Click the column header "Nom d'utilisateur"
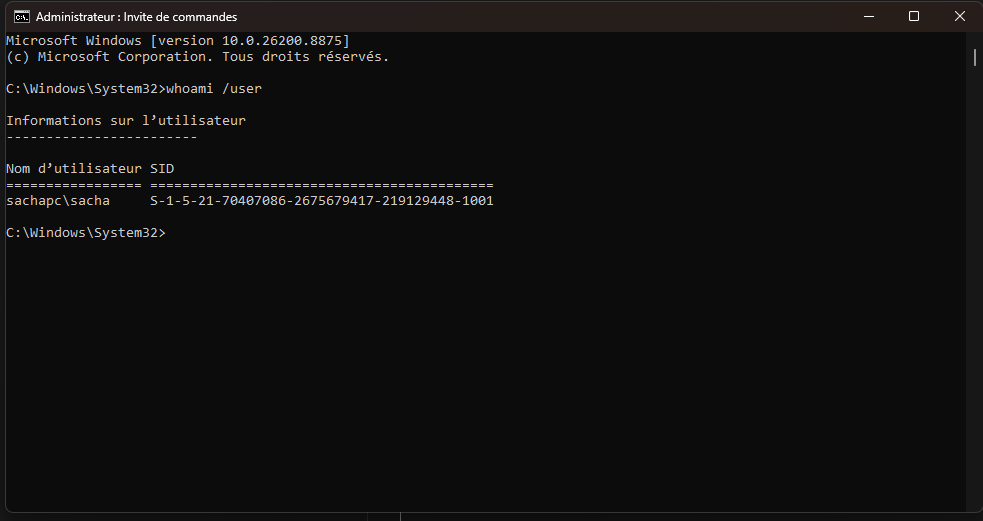This screenshot has width=983, height=521. (x=74, y=169)
